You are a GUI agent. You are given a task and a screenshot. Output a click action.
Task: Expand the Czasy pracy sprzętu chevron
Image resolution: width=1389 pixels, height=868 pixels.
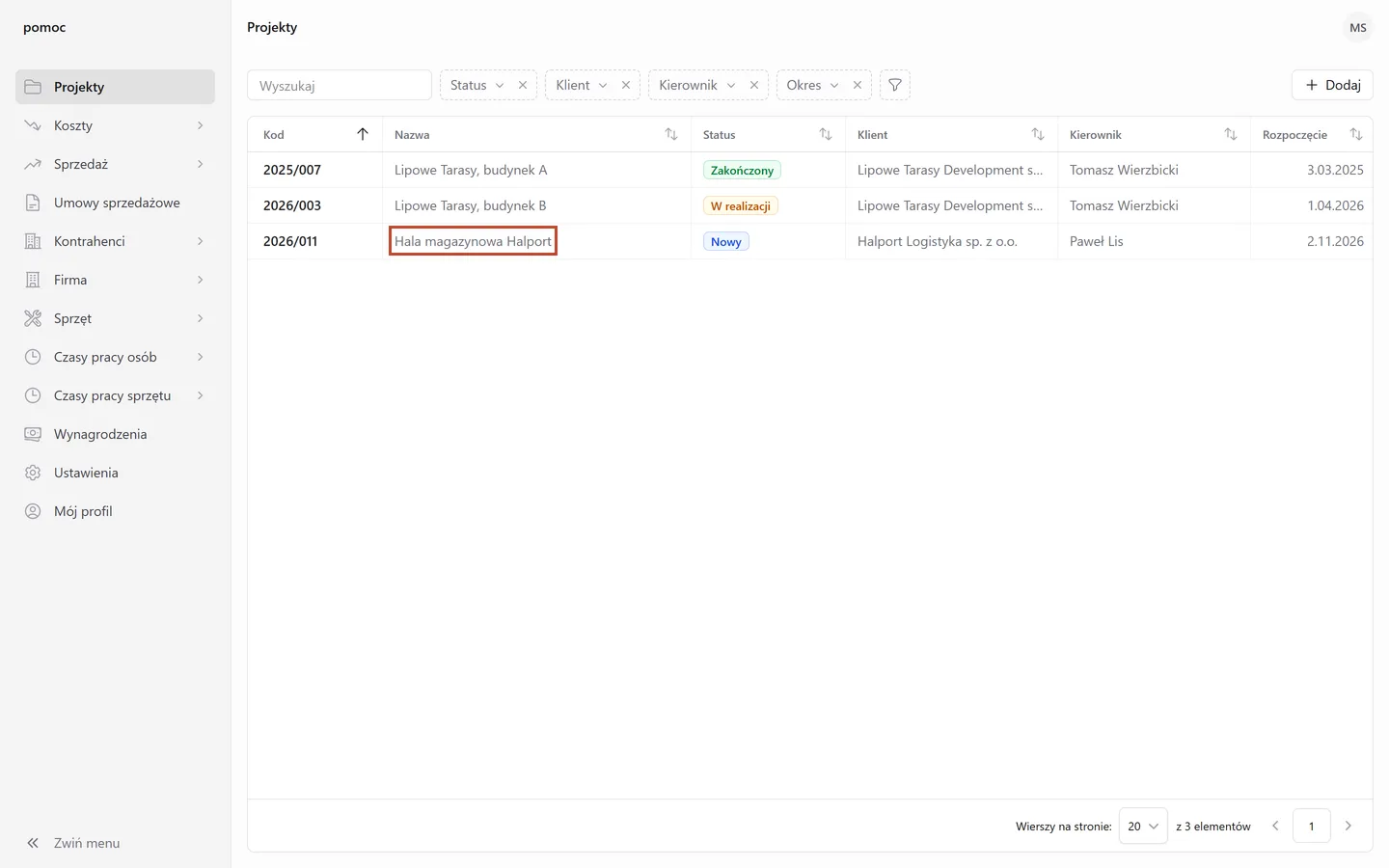[200, 395]
